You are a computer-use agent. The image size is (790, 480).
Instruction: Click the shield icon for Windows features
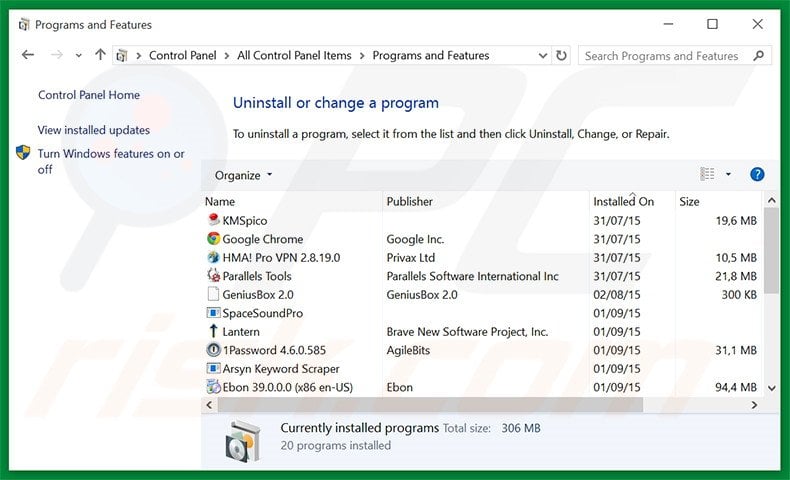pos(23,152)
